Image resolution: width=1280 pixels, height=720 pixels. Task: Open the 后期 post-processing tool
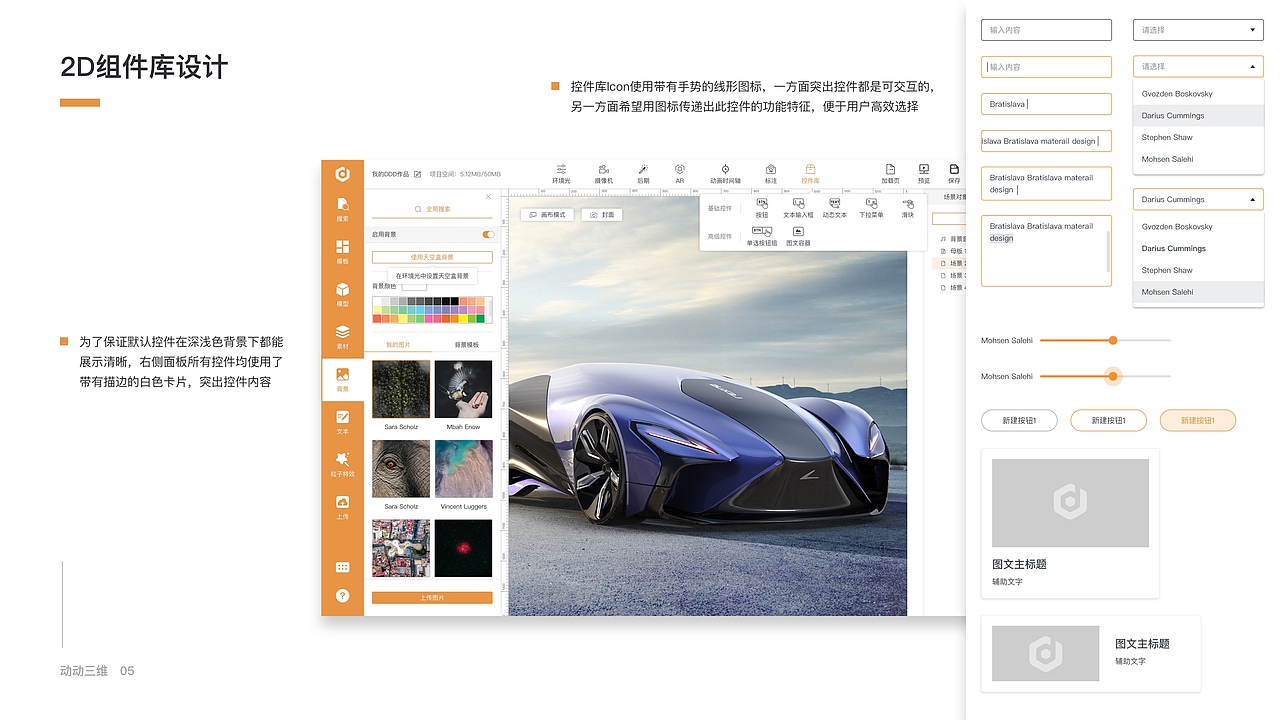643,174
